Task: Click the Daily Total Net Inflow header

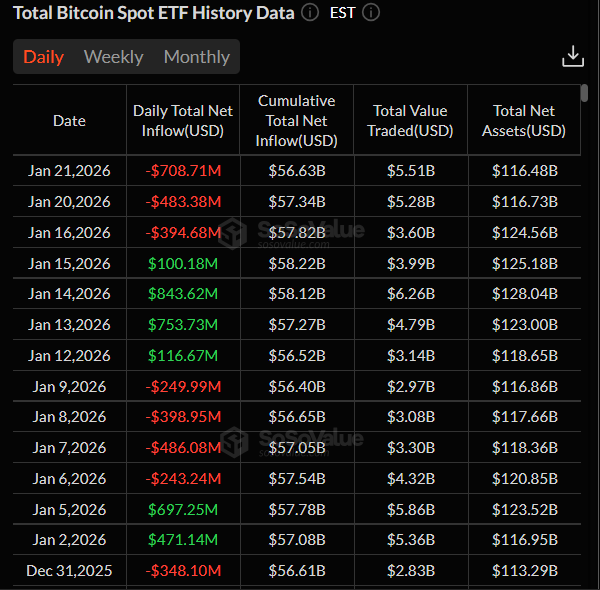Action: 183,121
